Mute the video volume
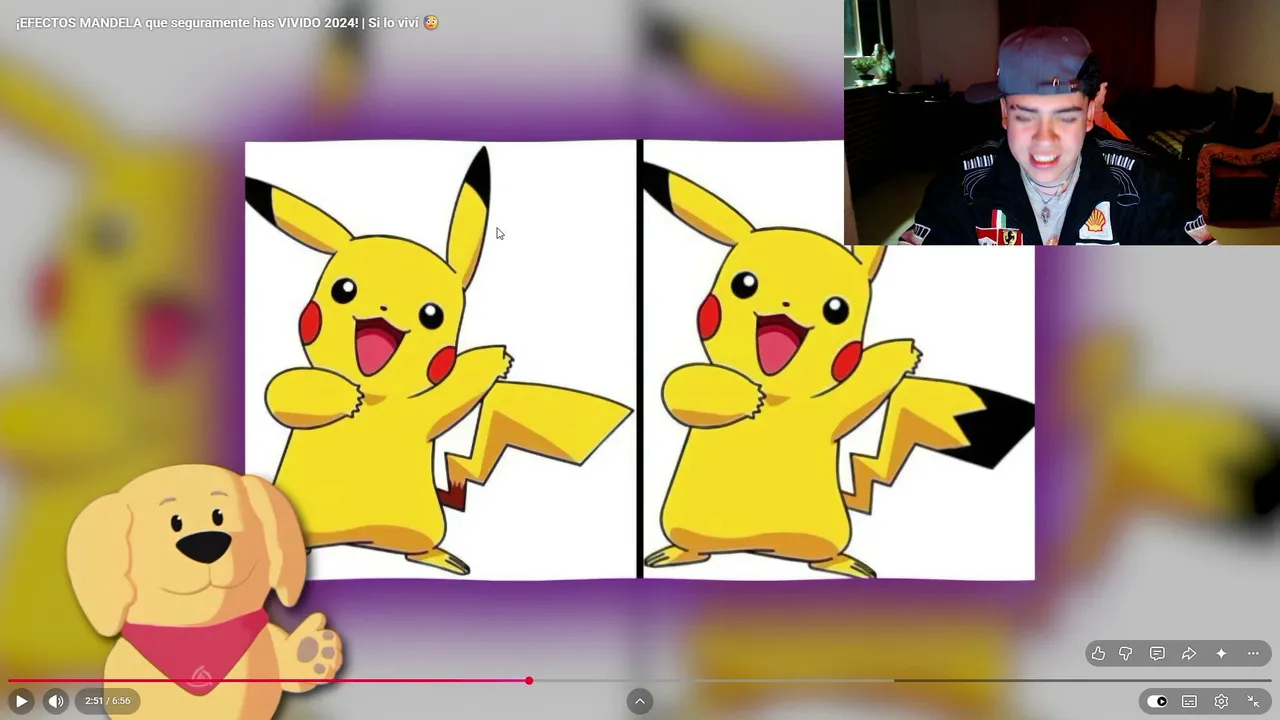1280x720 pixels. (x=56, y=701)
